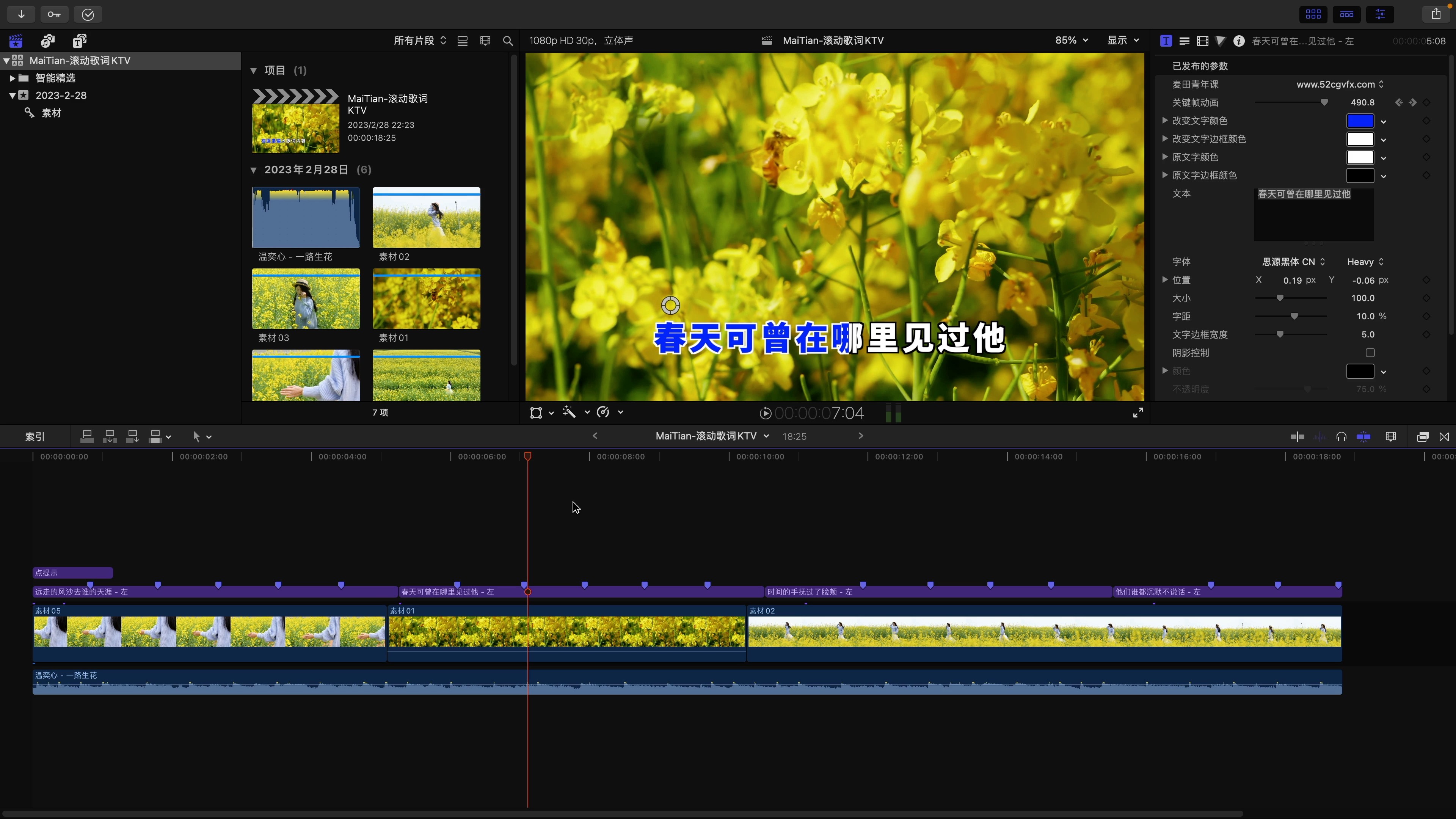Open the photos and audio sidebar
The height and width of the screenshot is (819, 1456).
(x=48, y=41)
